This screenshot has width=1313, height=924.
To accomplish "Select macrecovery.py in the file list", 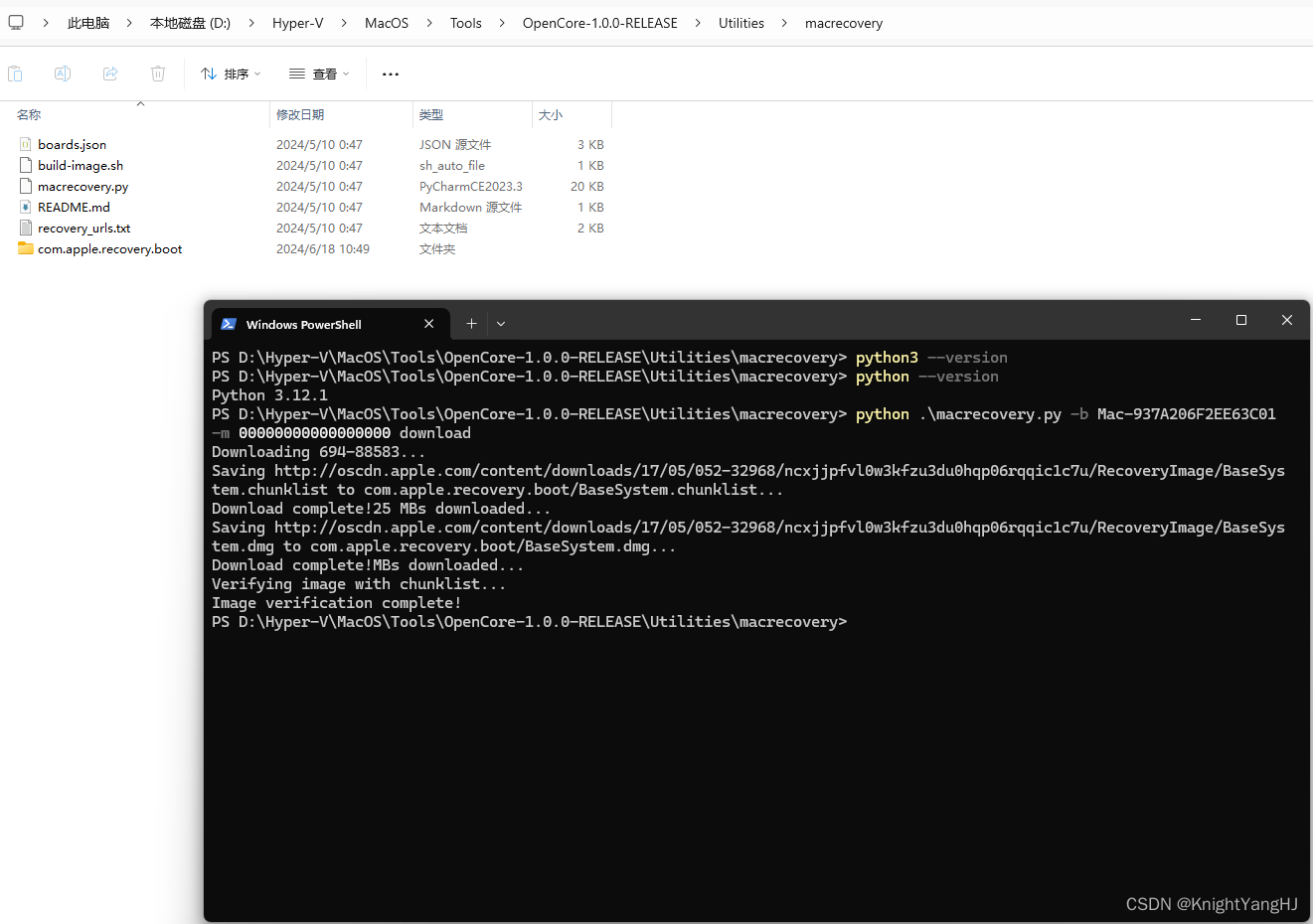I will [x=82, y=186].
